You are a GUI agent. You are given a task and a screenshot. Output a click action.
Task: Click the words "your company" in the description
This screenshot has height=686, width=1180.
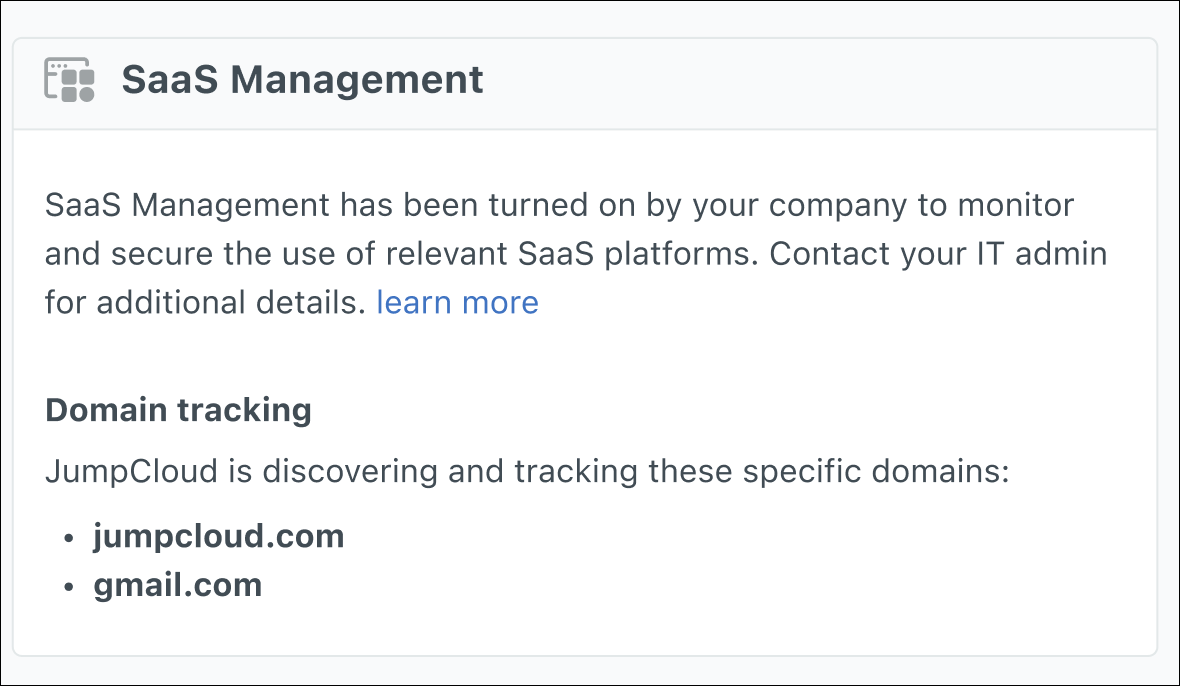[802, 206]
